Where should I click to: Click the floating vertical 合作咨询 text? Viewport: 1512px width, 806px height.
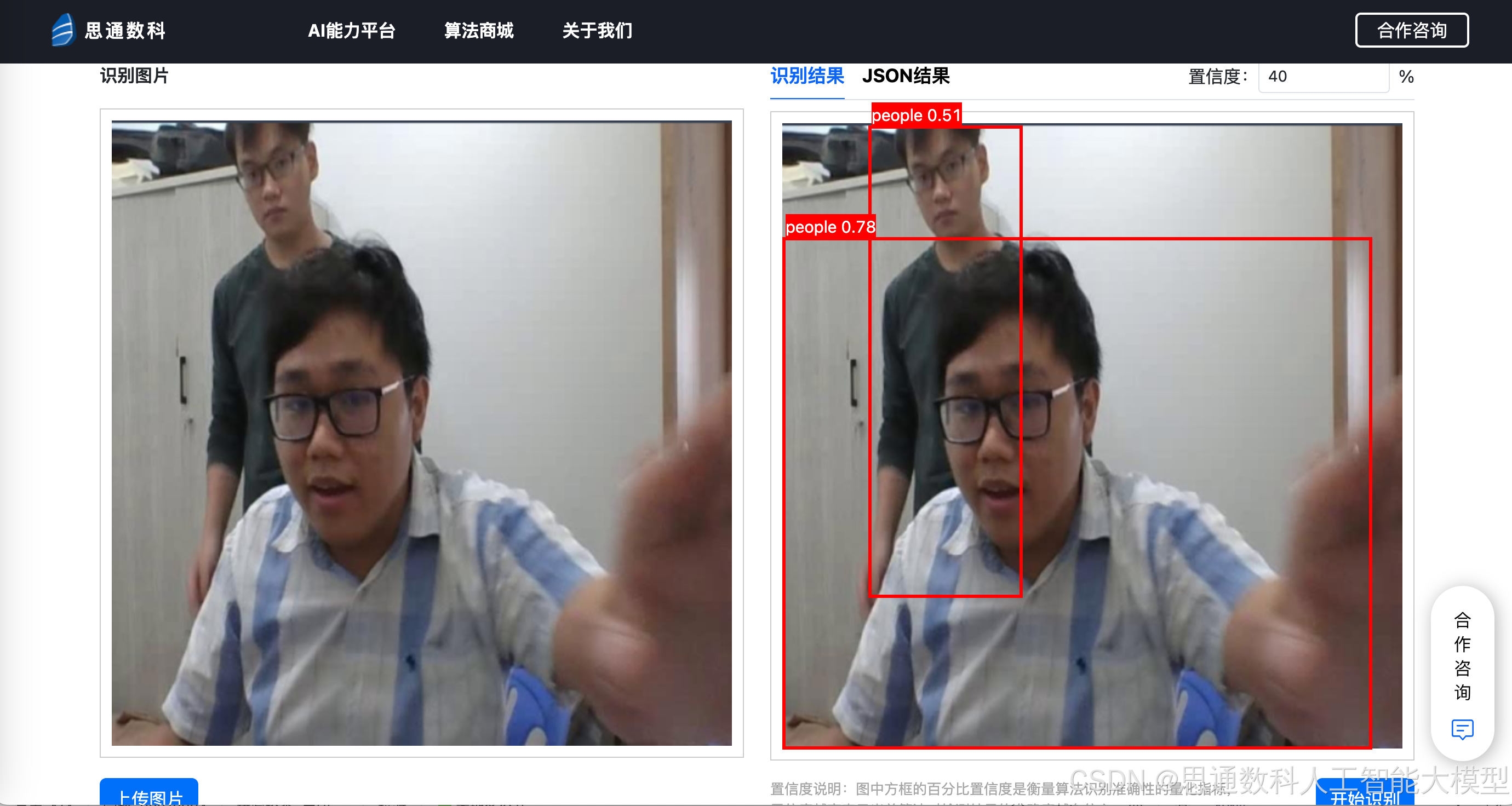click(x=1462, y=656)
